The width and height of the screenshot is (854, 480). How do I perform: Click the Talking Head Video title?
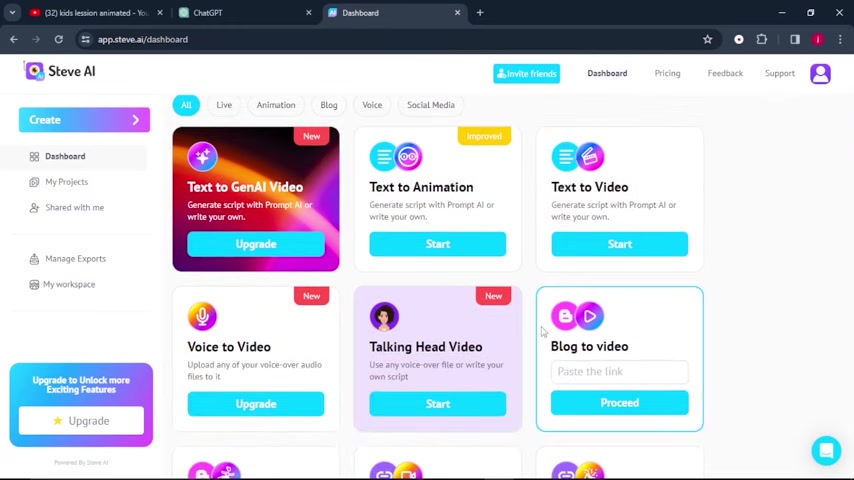tap(425, 347)
